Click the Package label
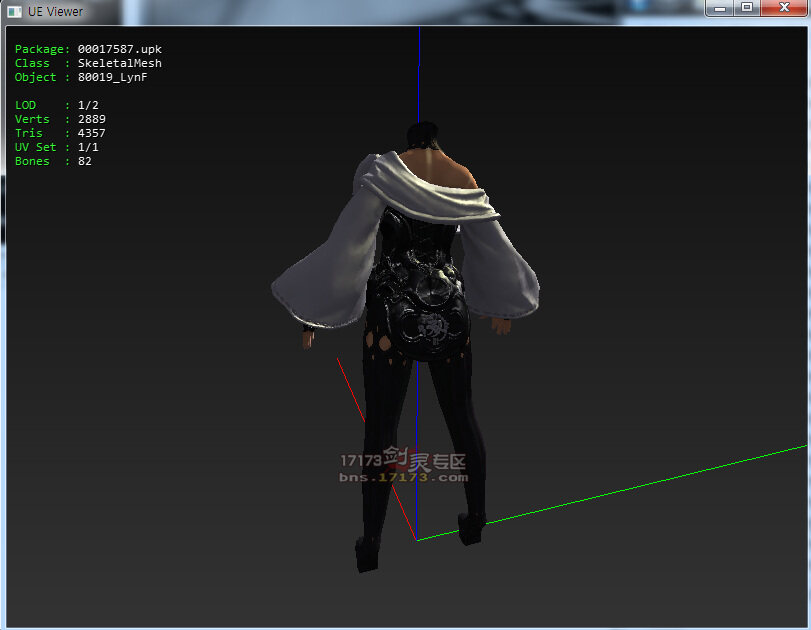The image size is (811, 630). click(42, 49)
